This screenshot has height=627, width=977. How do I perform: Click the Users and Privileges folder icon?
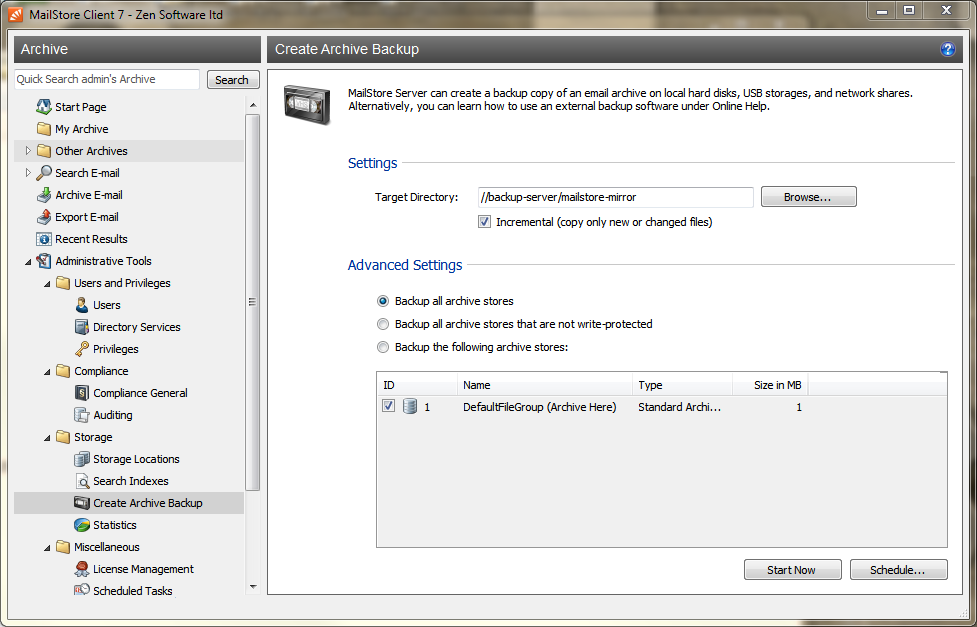pyautogui.click(x=63, y=283)
